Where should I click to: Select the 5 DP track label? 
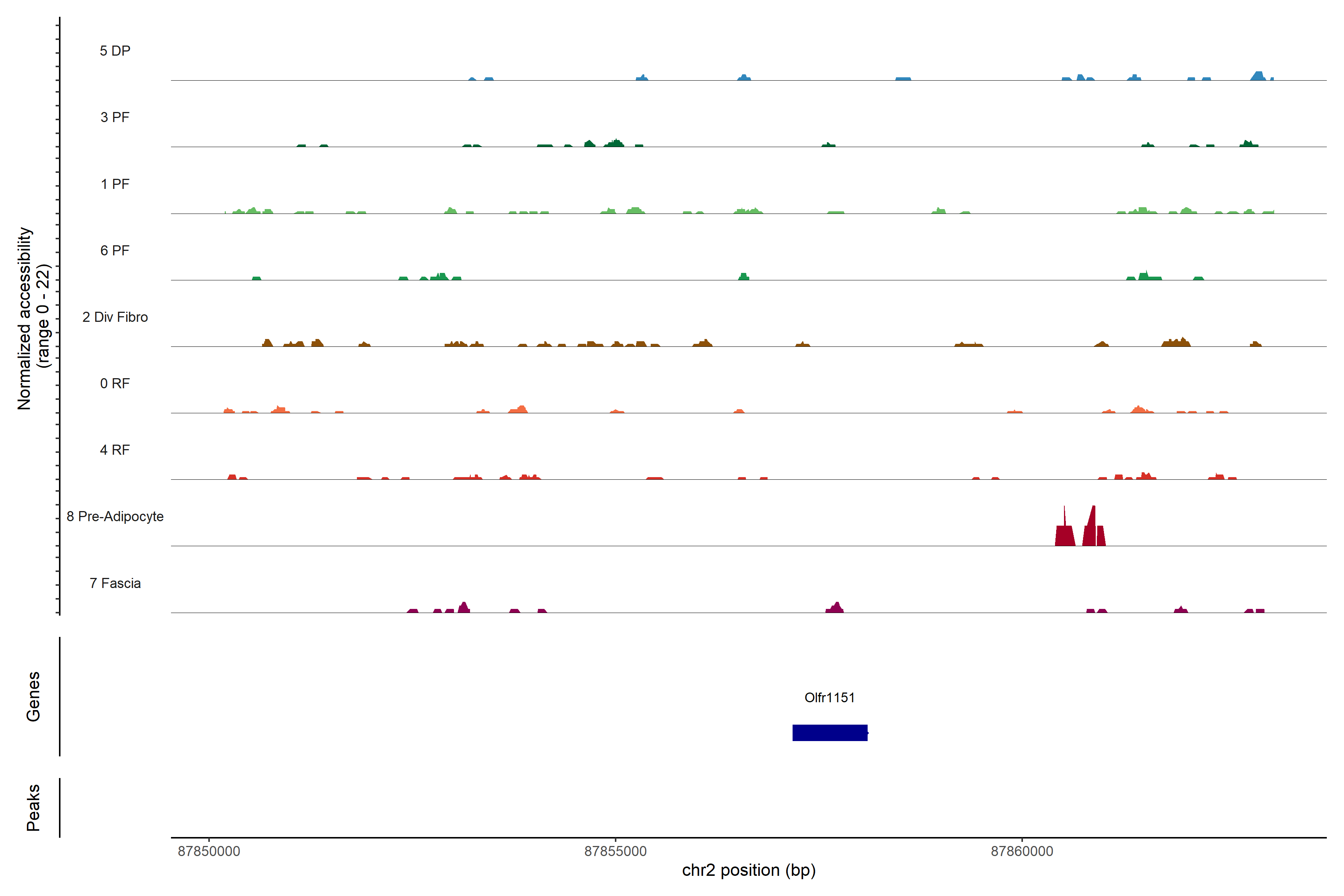click(x=115, y=51)
